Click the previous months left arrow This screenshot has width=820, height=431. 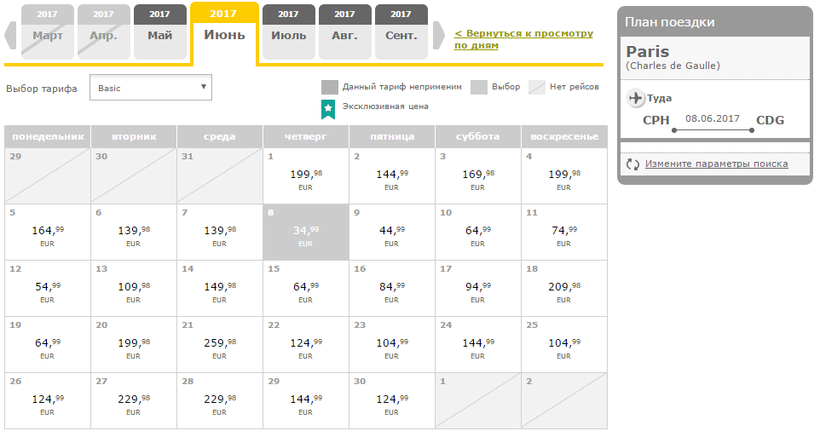[x=11, y=35]
